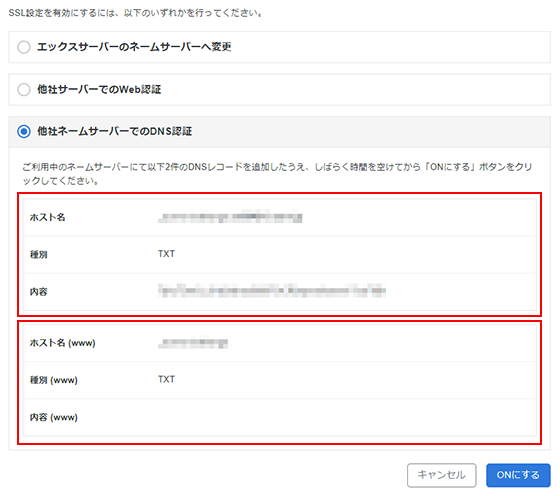Click the DNS record instruction paragraph text
This screenshot has width=560, height=496.
(x=277, y=174)
